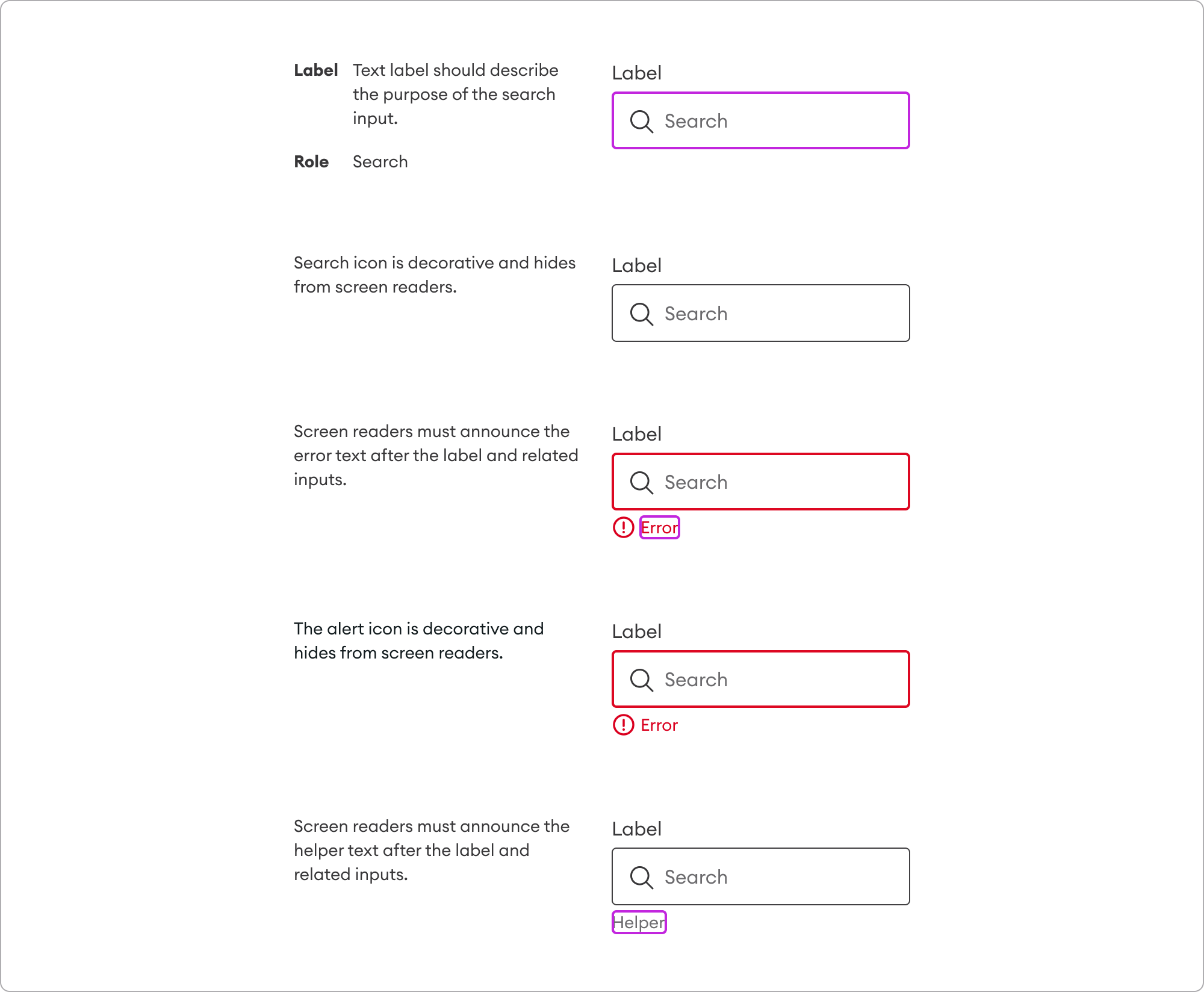The width and height of the screenshot is (1204, 992).
Task: Click the red Search input above the highlighted Error
Action: [761, 482]
